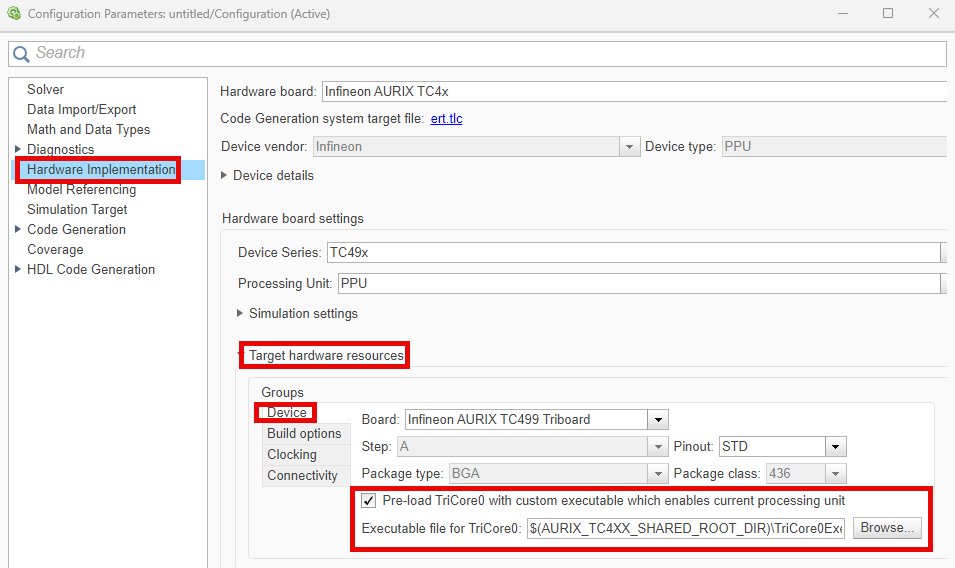Click the Configuration Parameters window icon
955x568 pixels.
13,13
